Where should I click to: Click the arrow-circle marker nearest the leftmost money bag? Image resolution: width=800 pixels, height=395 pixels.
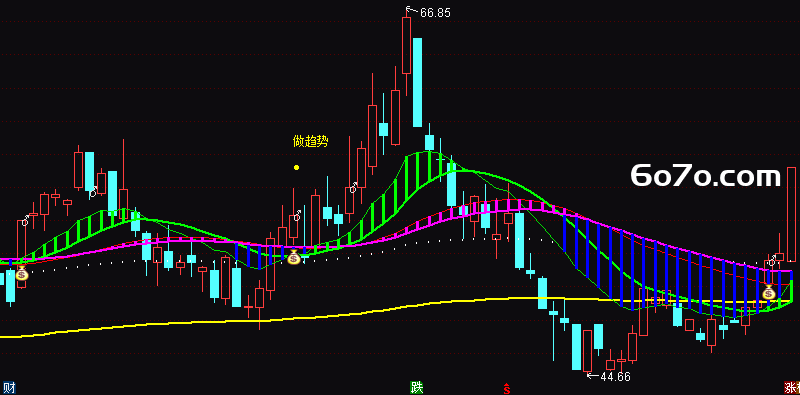pyautogui.click(x=25, y=221)
